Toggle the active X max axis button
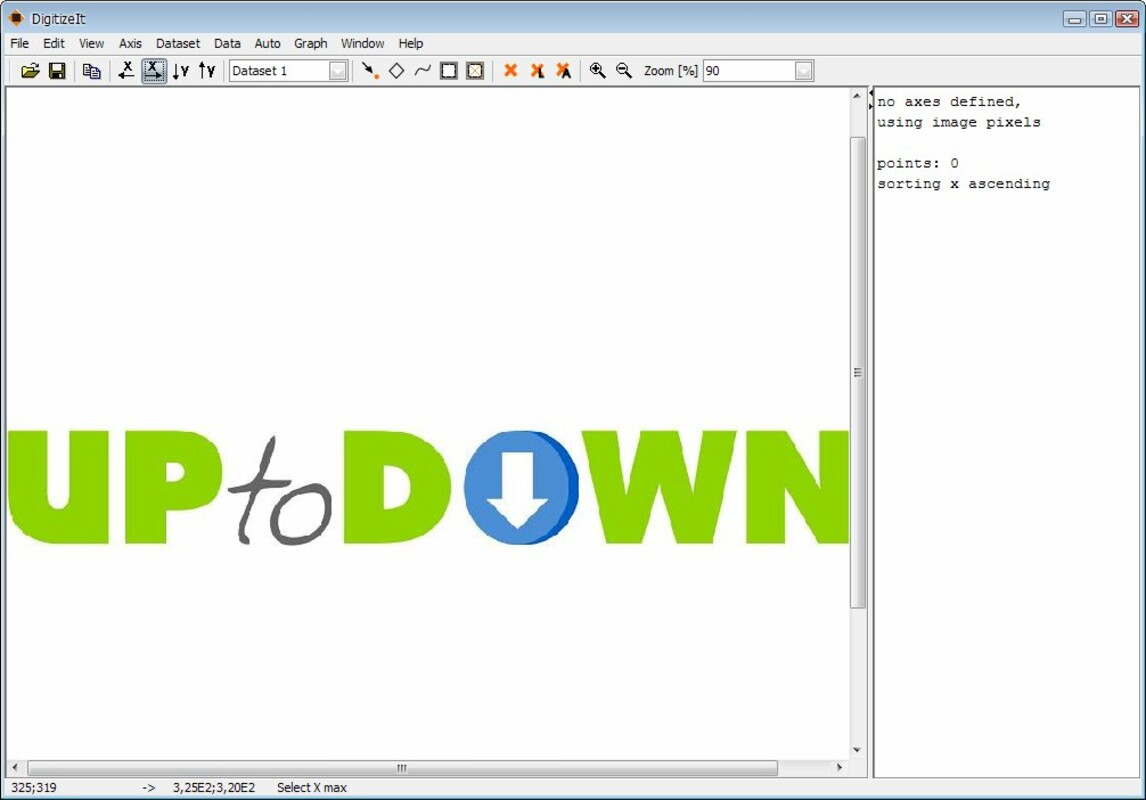Screen dimensions: 1146x800 (x=153, y=71)
